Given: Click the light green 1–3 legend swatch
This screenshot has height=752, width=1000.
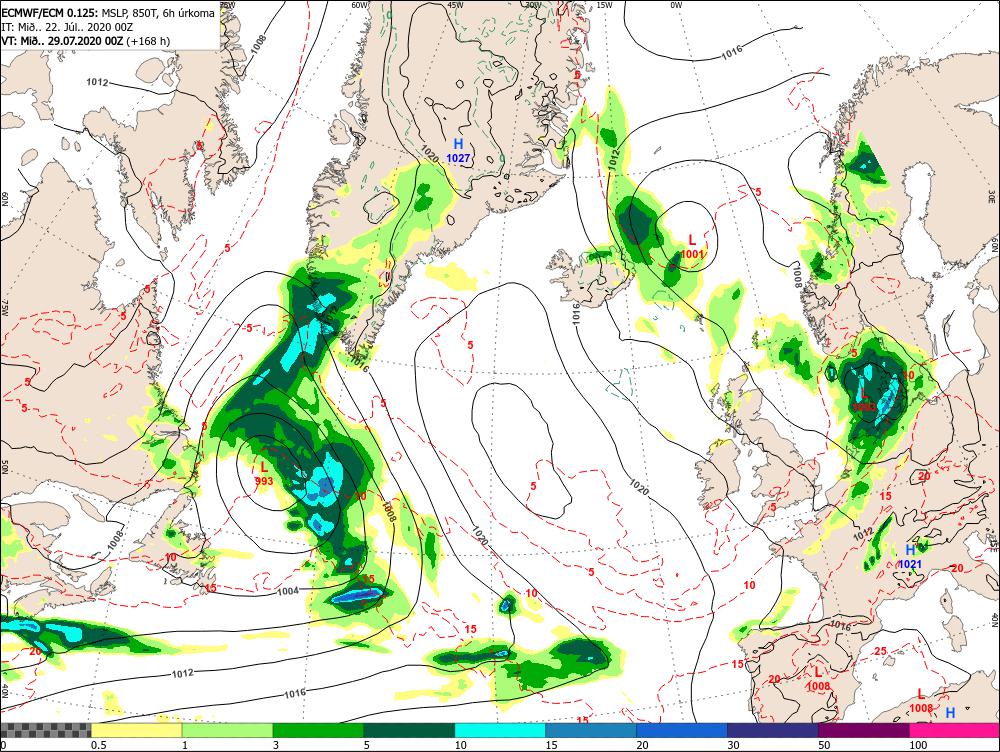Looking at the screenshot, I should 227,730.
